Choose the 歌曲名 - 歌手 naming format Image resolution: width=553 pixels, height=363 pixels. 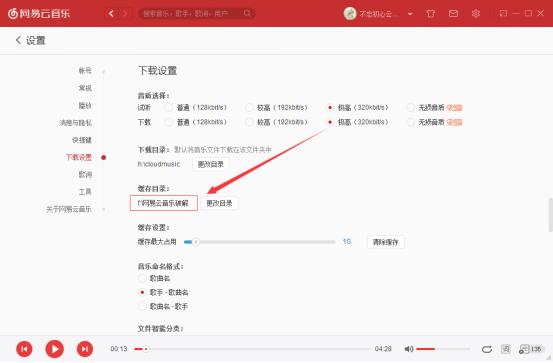point(142,307)
